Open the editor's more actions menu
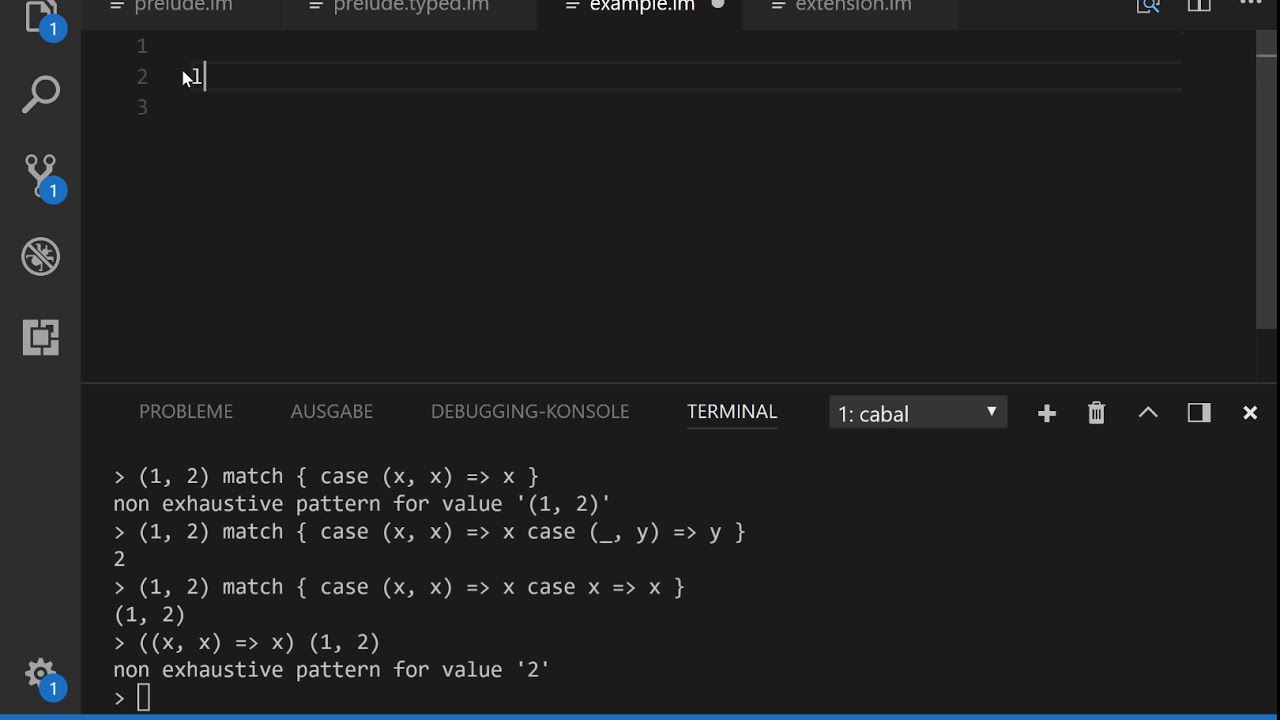Viewport: 1280px width, 720px height. click(1251, 5)
